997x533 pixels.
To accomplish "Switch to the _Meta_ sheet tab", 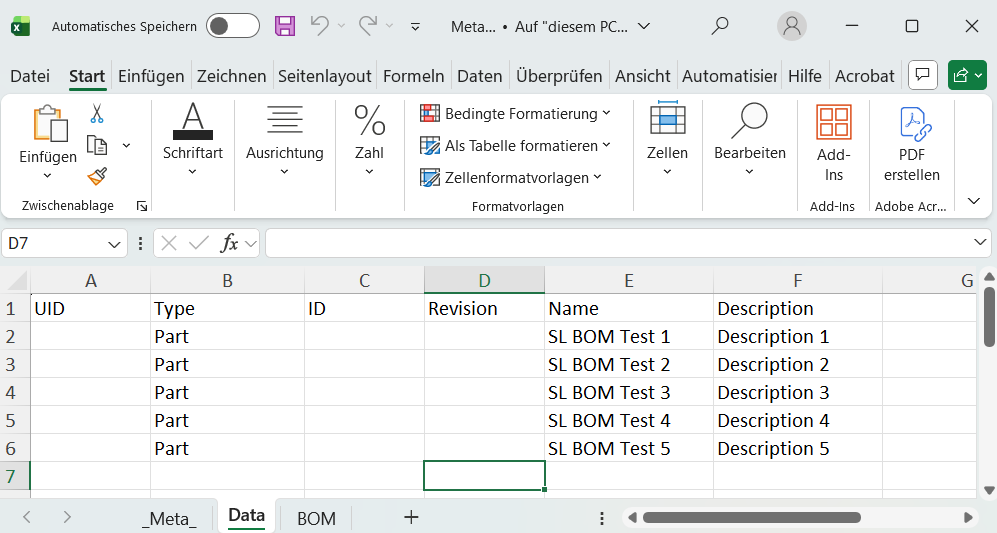I will point(169,518).
